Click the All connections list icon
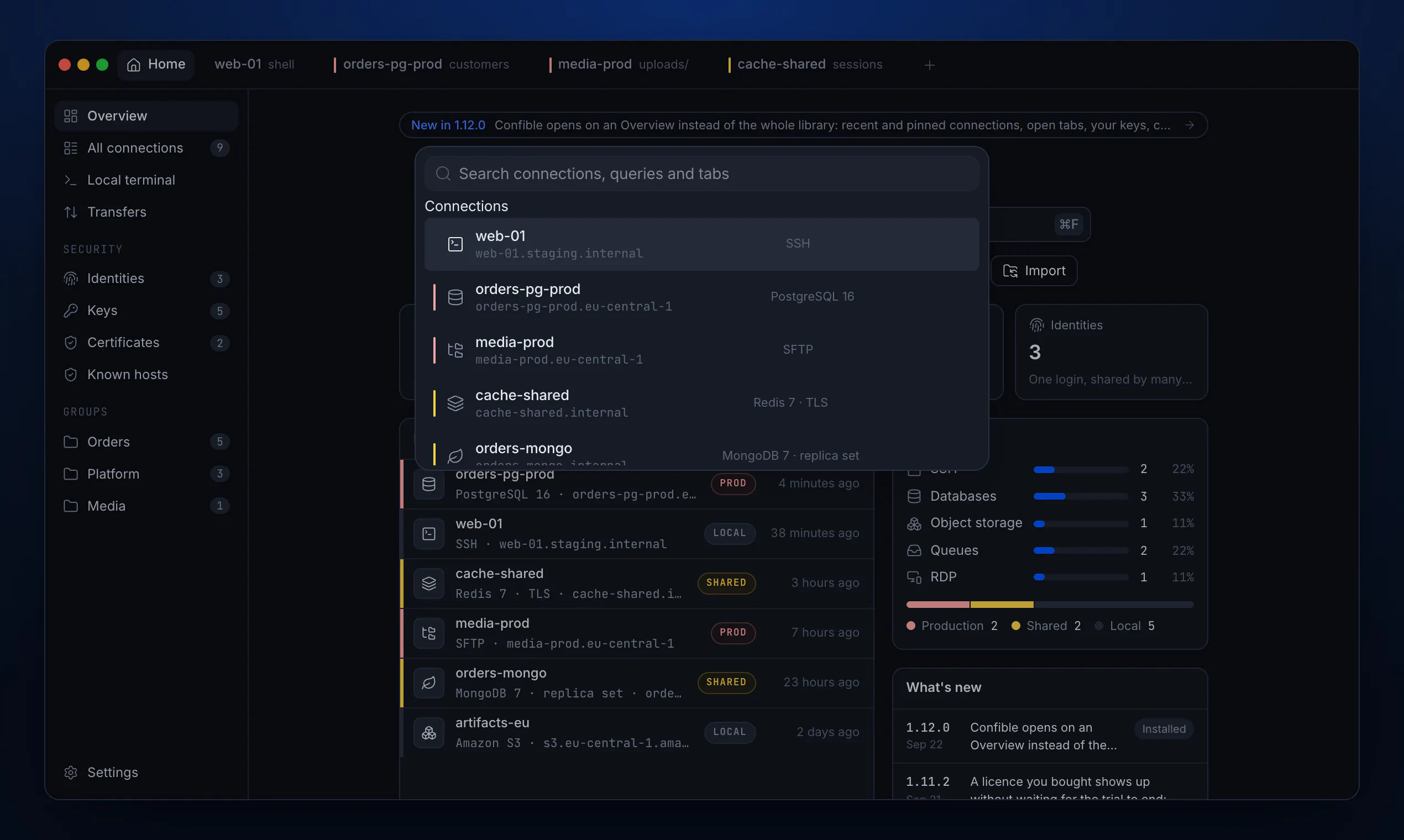Screen dimensions: 1404x840 [x=71, y=148]
